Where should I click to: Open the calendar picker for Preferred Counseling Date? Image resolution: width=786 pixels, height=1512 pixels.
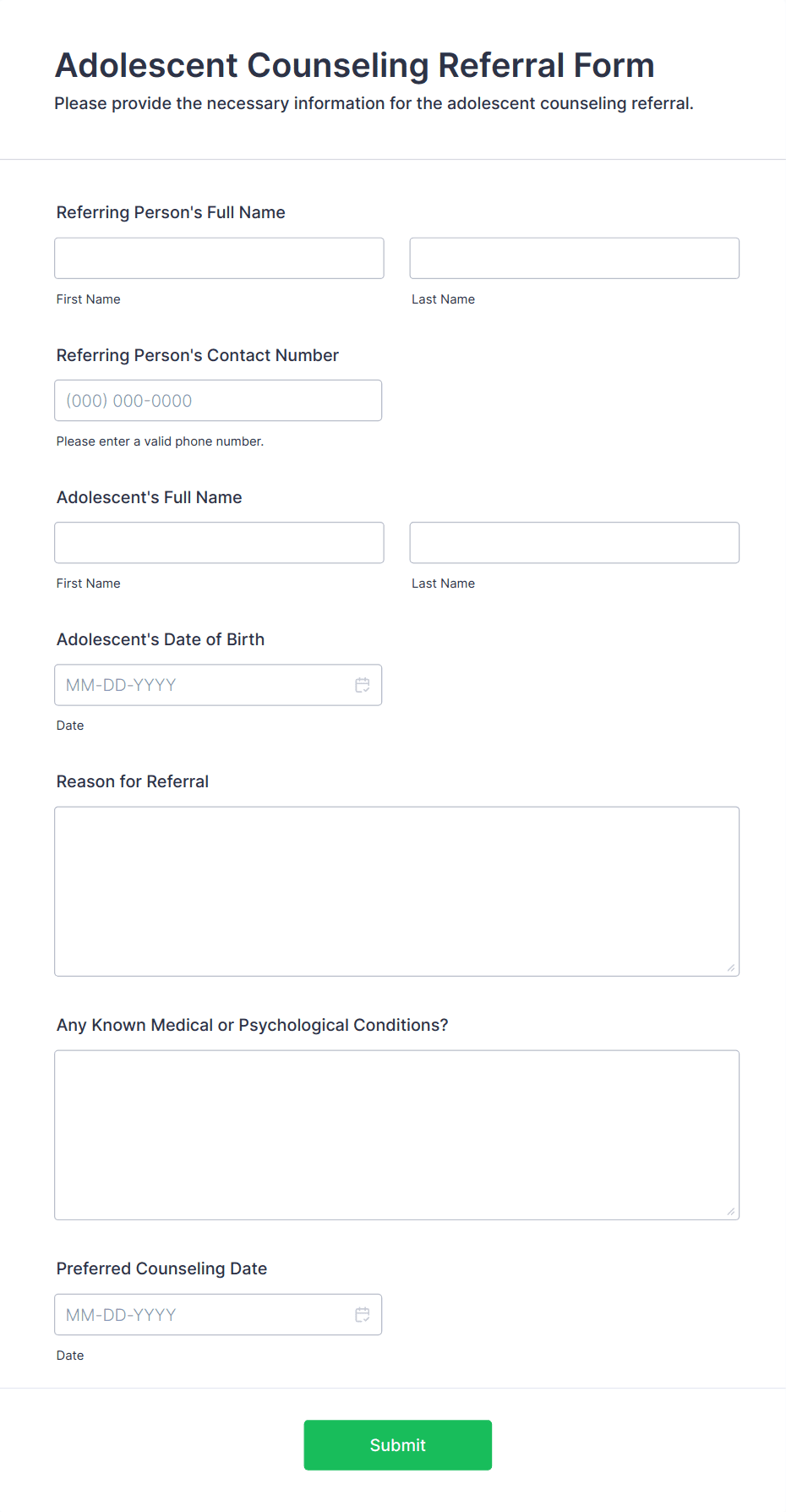click(363, 1314)
